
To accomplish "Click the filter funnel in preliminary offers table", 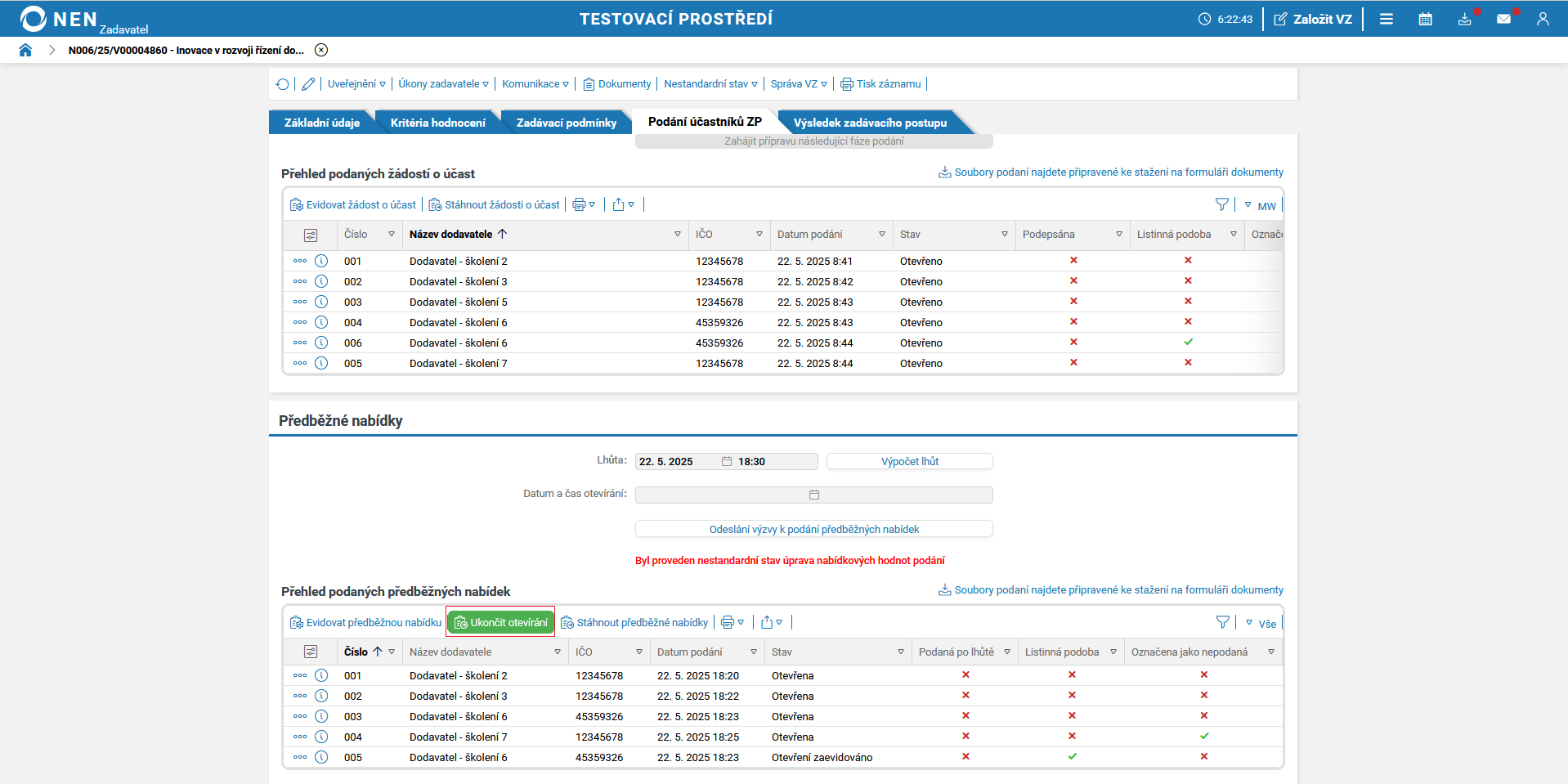I will (1223, 622).
